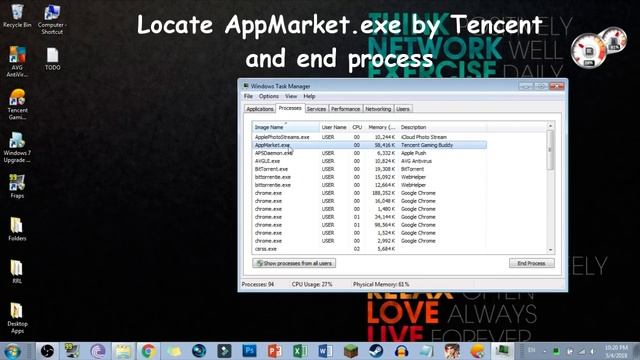Screen dimensions: 640x360
Task: Open Google Chrome from the taskbar
Action: click(148, 351)
